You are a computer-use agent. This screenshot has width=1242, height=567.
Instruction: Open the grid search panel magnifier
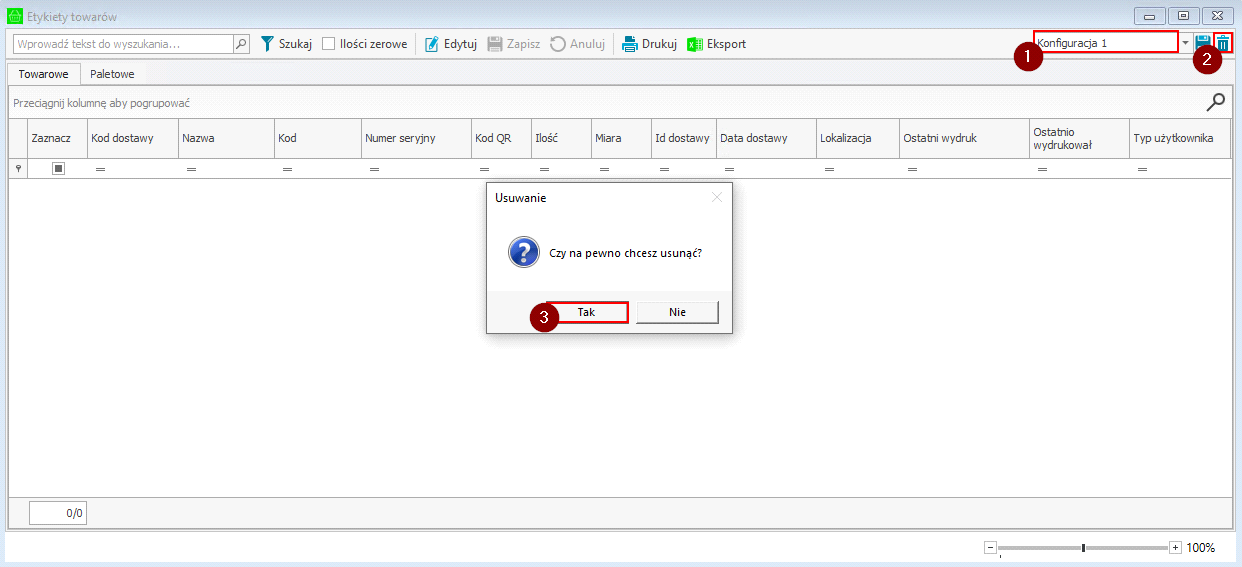pos(1216,102)
